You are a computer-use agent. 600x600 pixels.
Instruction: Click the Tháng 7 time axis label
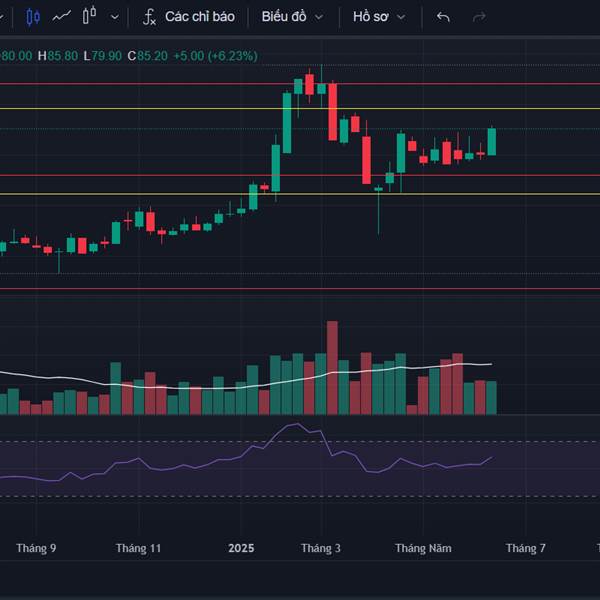(525, 548)
